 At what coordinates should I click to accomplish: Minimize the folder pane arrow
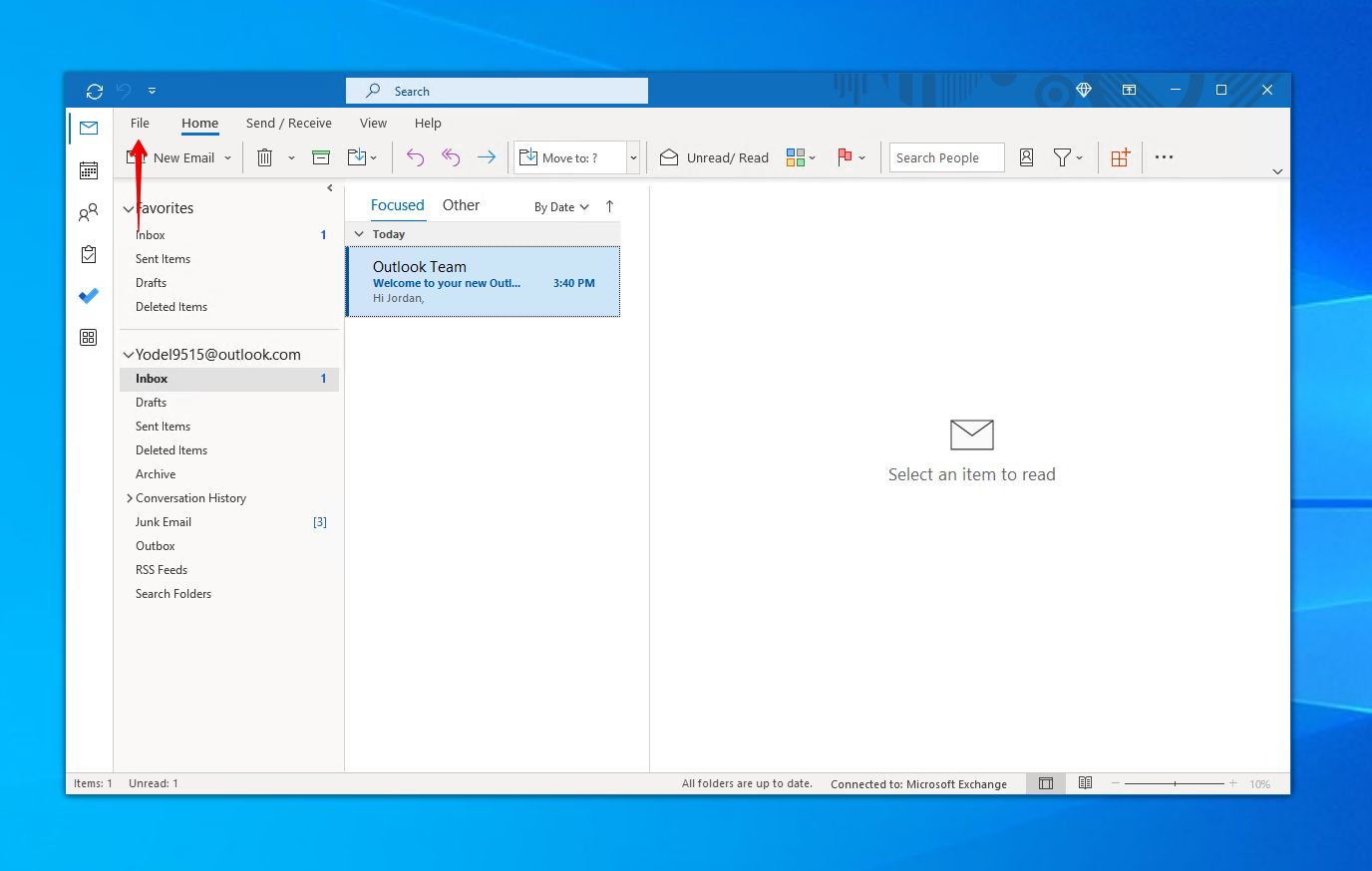330,187
